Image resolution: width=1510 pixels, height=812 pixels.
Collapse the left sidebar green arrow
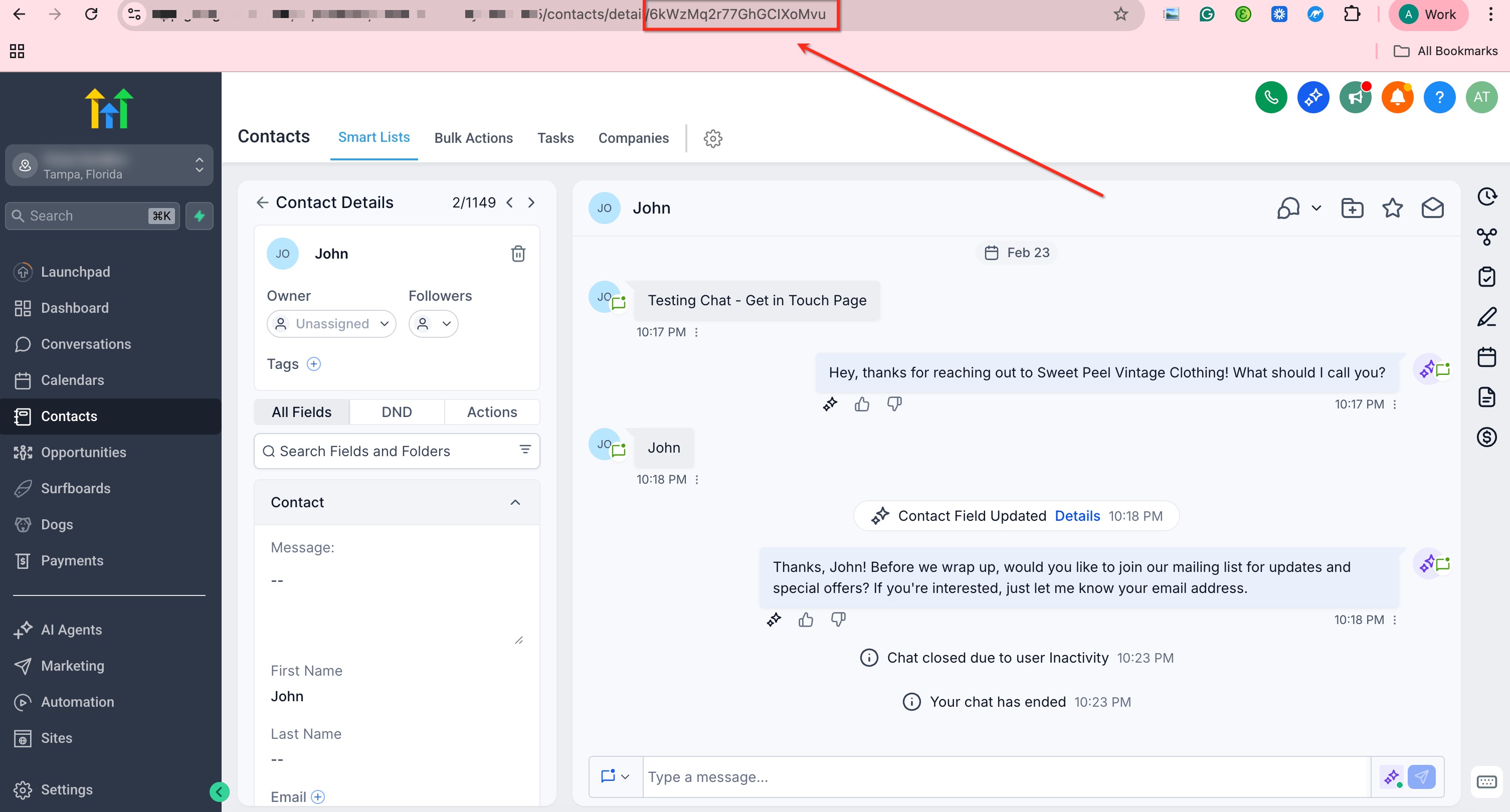click(219, 792)
